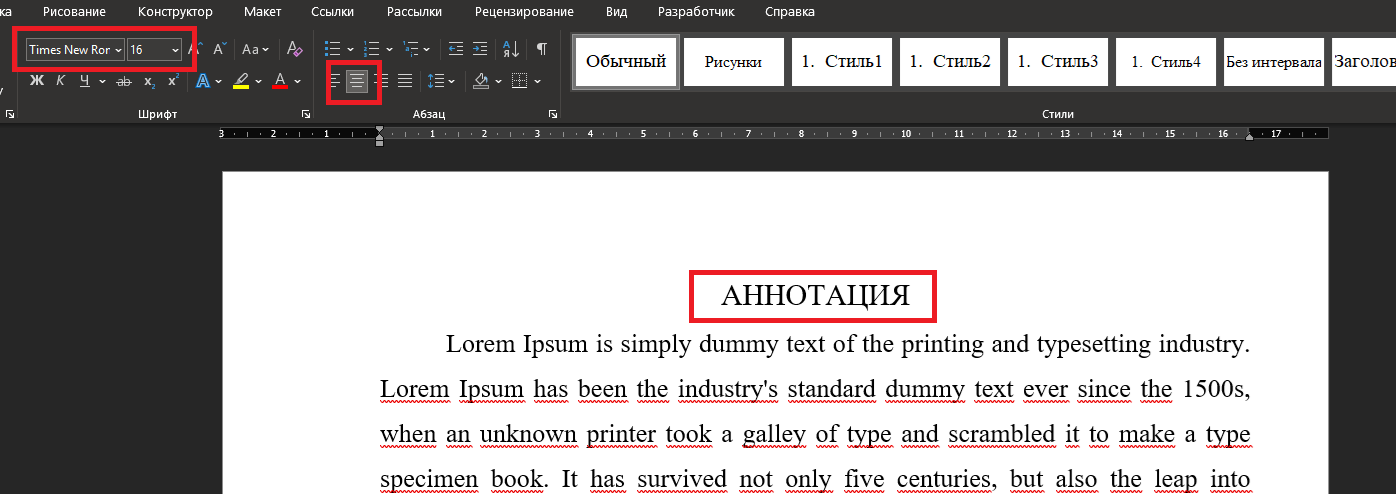The image size is (1396, 494).
Task: Click the АННОТАЦИЯ heading in the document
Action: 814,296
